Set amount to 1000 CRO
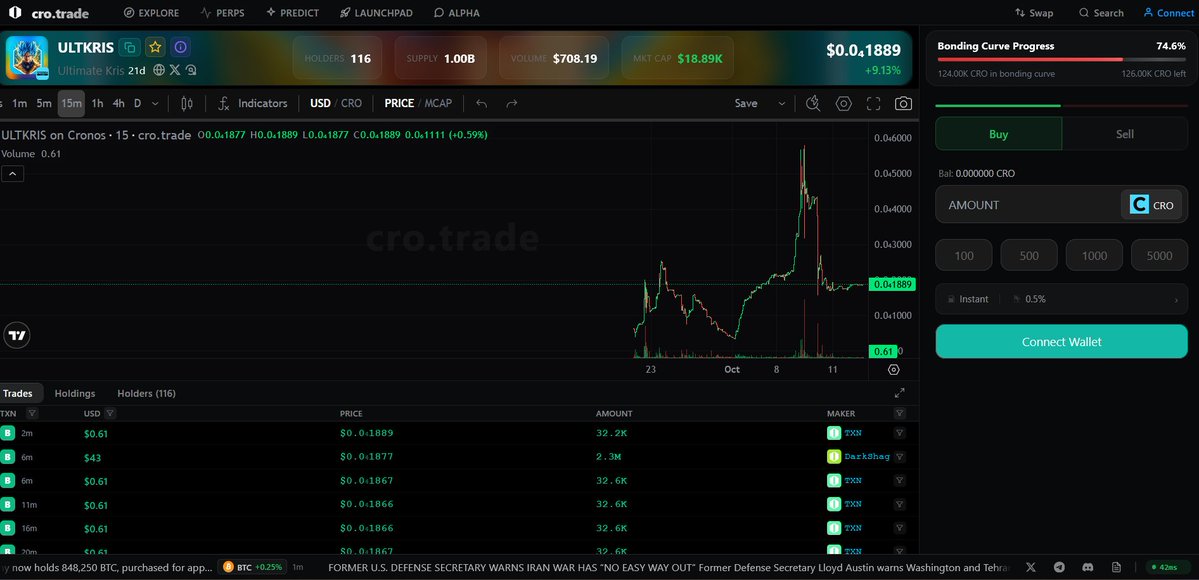The width and height of the screenshot is (1199, 580). tap(1094, 256)
